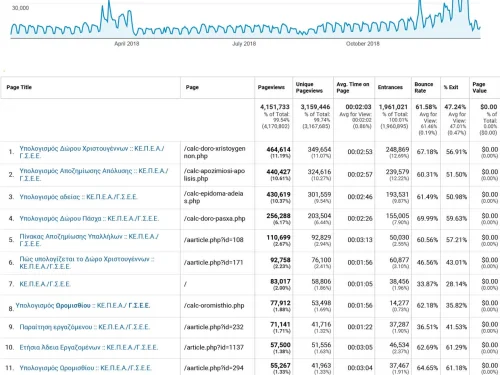This screenshot has width=500, height=375.
Task: Open the Παραίτηση εργαζόμενου title link
Action: 84,327
